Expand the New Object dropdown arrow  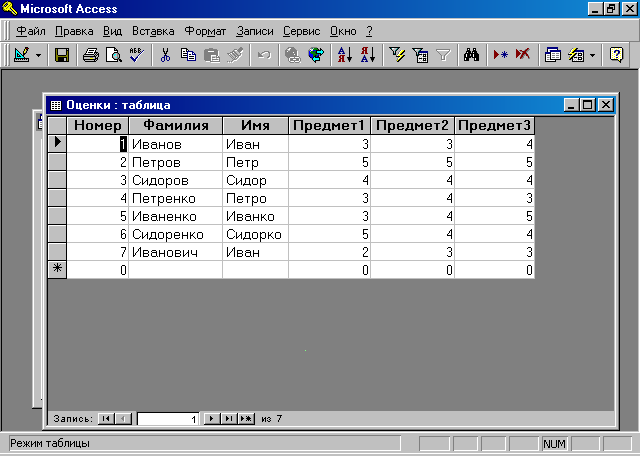tap(593, 55)
